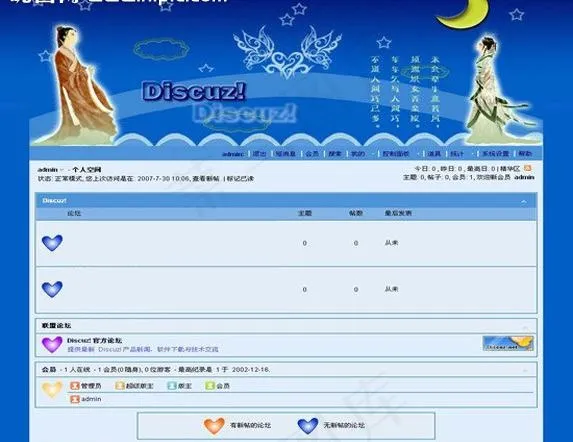Collapse the 会员 online list section arrow
The width and height of the screenshot is (573, 442).
pos(525,370)
